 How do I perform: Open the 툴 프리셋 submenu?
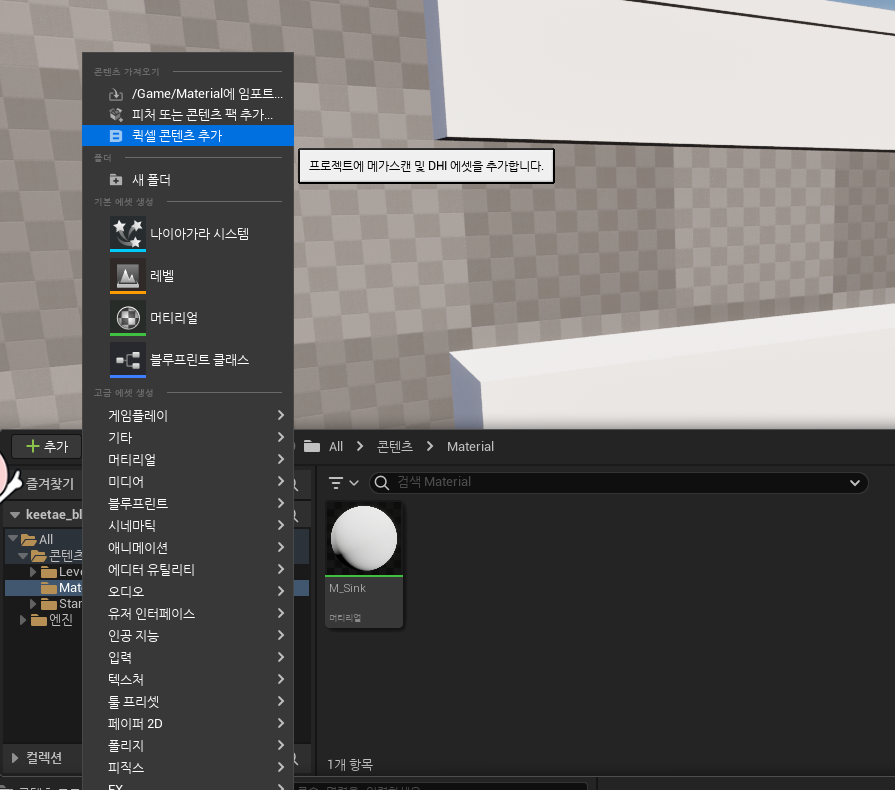click(x=188, y=702)
